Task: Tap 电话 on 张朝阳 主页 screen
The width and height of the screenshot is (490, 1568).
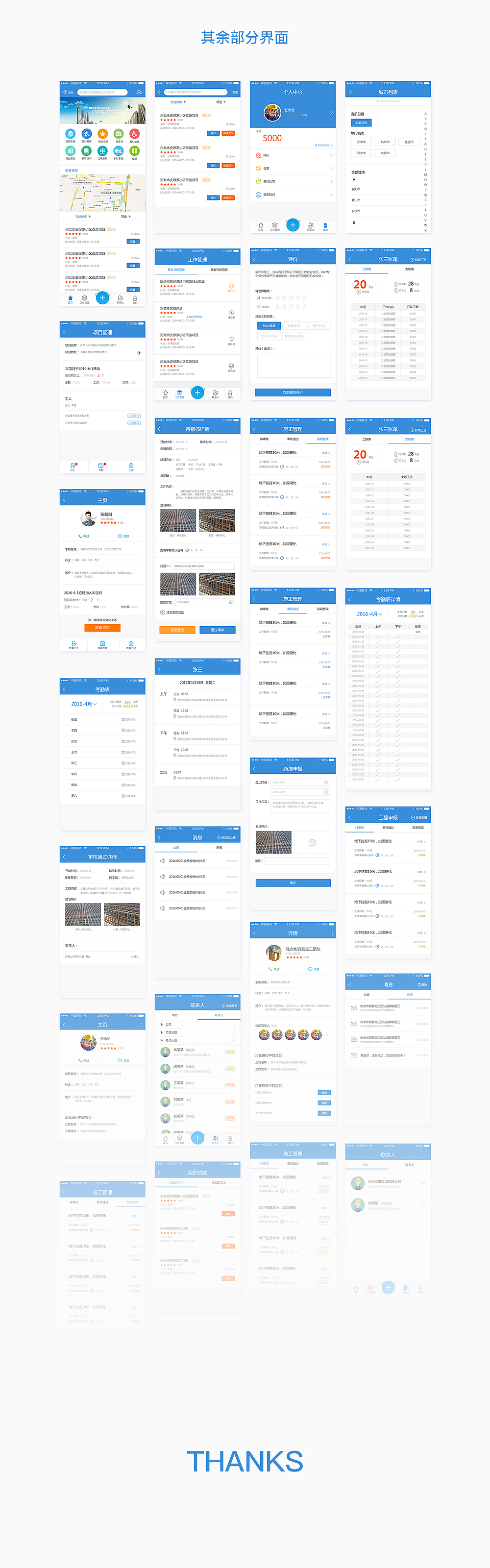Action: click(84, 536)
